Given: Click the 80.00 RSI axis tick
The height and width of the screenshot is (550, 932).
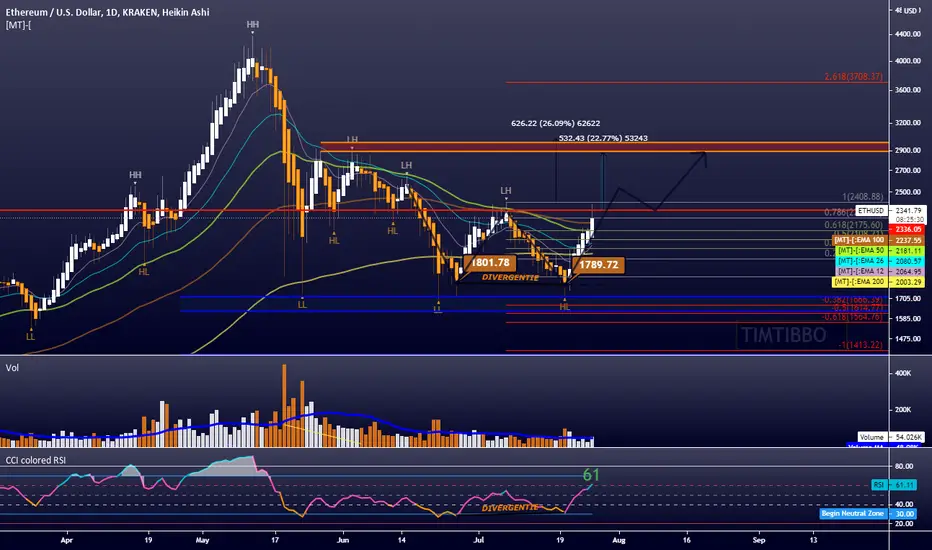Looking at the screenshot, I should click(903, 466).
